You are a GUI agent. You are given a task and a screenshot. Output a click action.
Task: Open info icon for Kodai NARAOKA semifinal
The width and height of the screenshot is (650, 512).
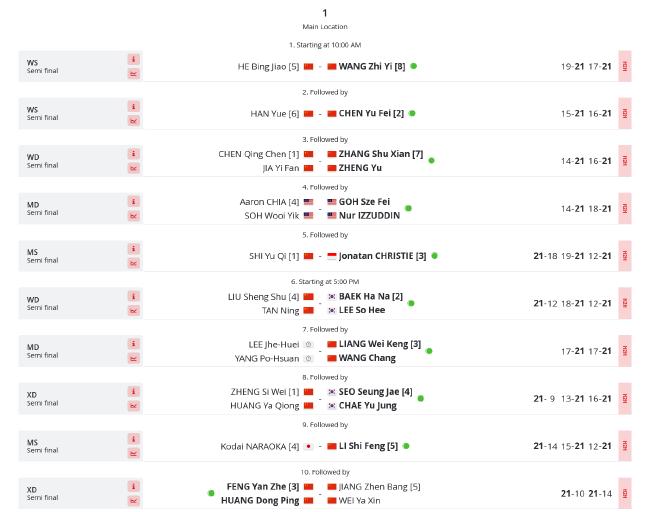point(133,439)
